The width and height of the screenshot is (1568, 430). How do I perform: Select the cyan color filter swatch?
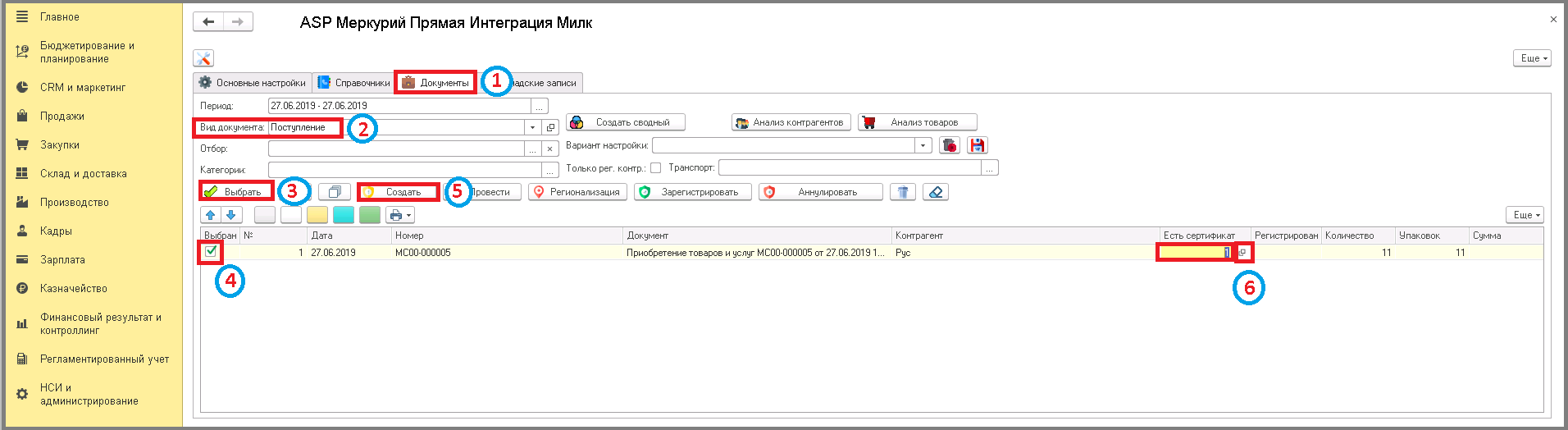click(344, 215)
